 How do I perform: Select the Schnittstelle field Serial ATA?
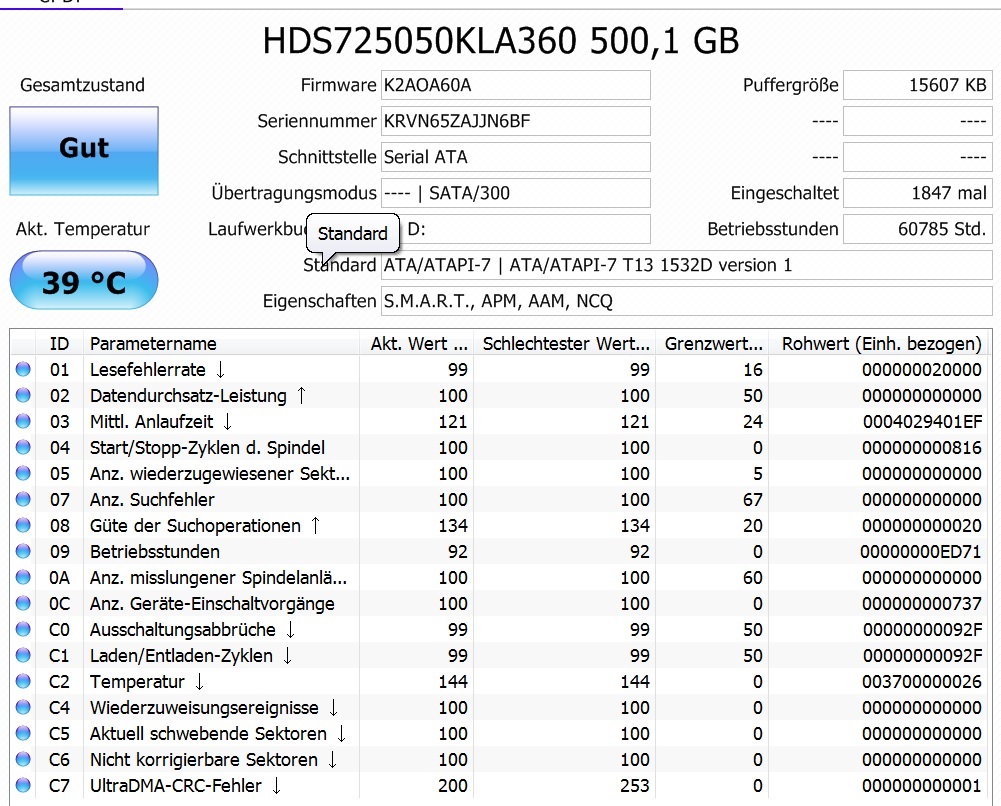pos(516,157)
